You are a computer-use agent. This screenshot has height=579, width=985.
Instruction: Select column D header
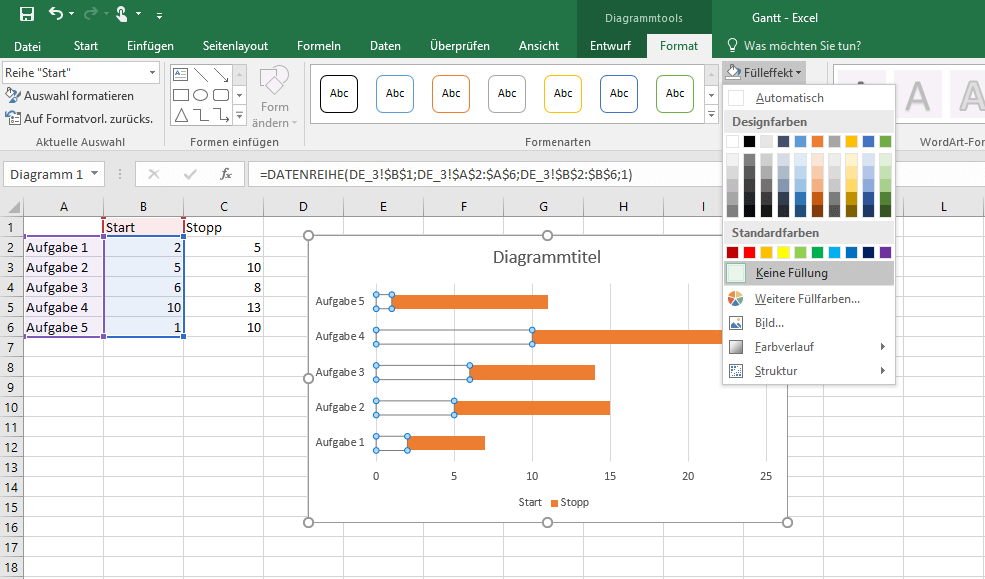pos(303,207)
